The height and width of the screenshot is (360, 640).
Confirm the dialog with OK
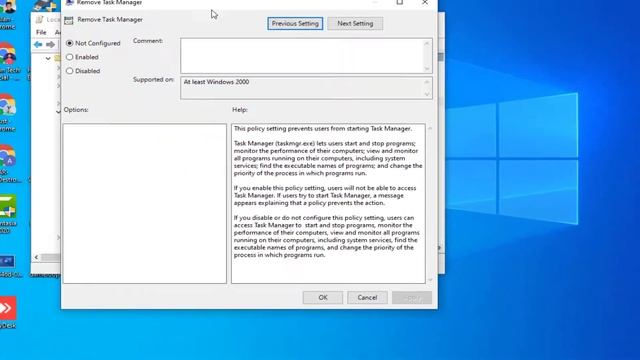click(323, 297)
